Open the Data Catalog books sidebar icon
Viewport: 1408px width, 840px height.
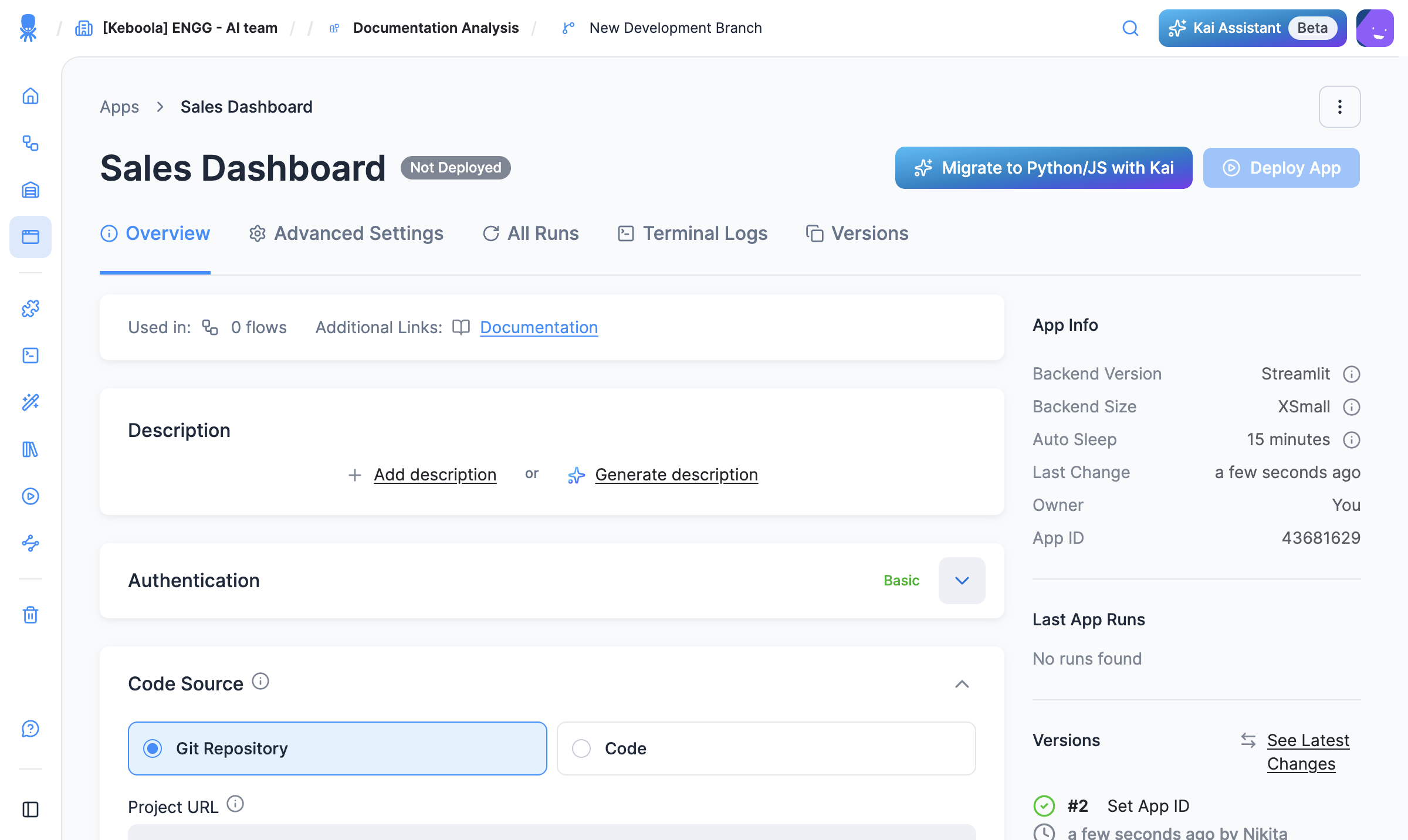[x=31, y=449]
